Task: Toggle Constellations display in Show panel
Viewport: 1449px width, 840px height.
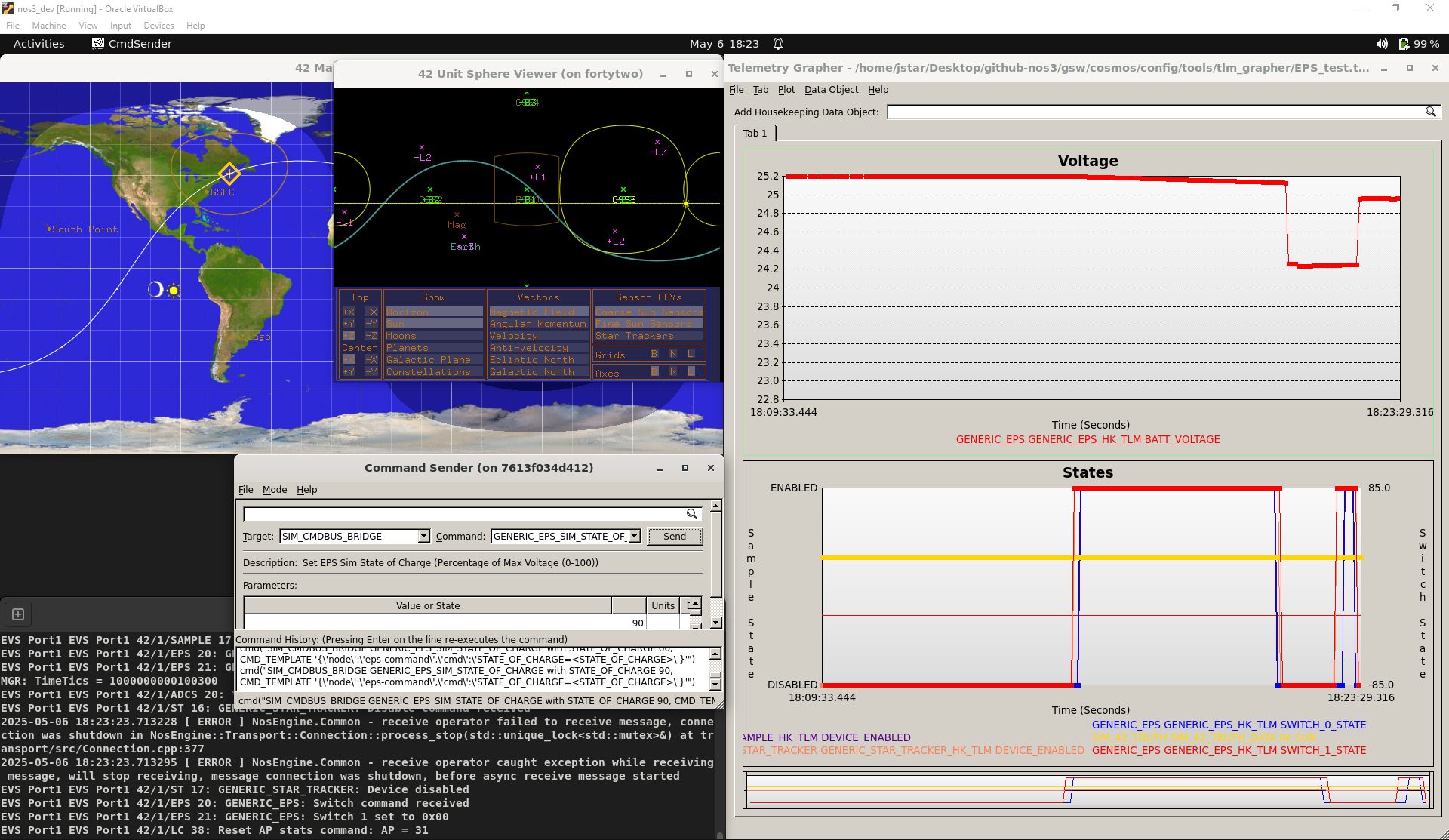Action: tap(434, 372)
